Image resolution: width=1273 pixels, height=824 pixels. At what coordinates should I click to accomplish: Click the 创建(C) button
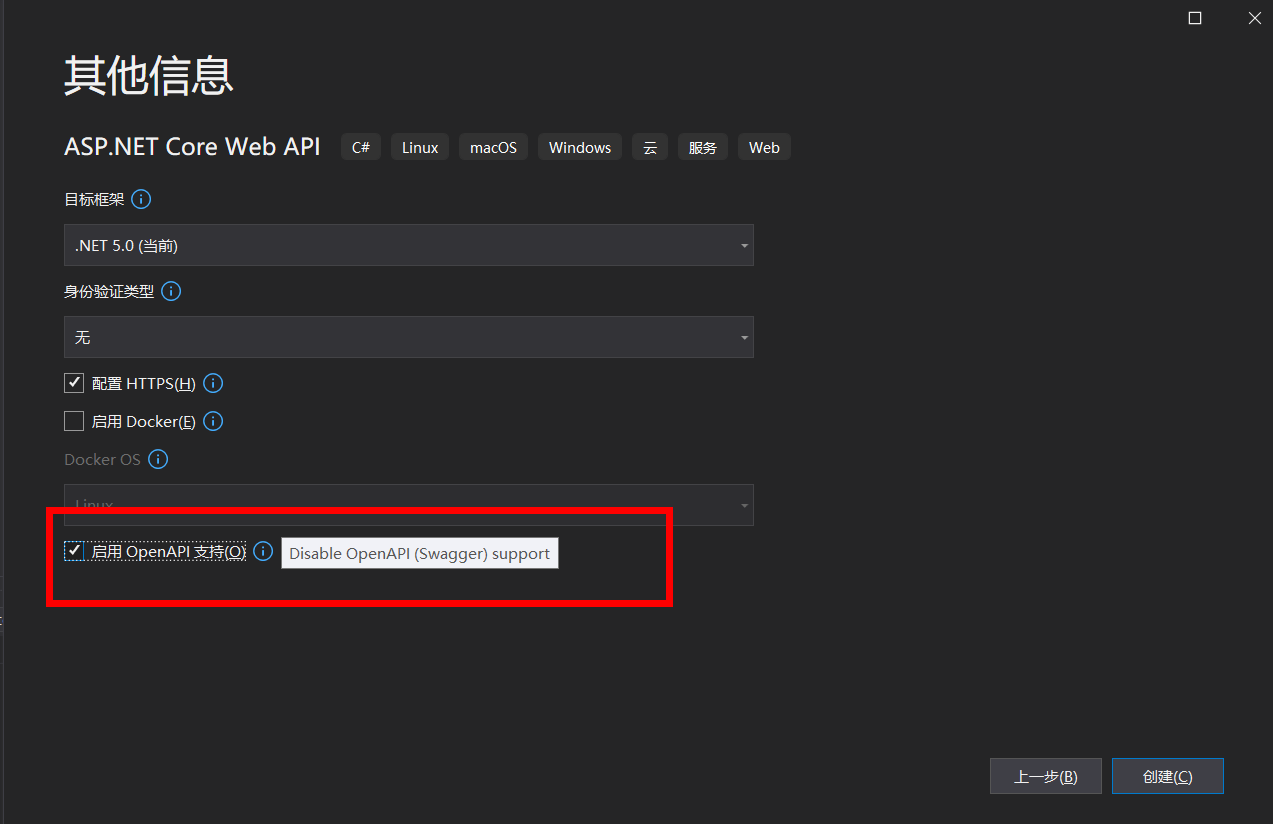[1166, 775]
